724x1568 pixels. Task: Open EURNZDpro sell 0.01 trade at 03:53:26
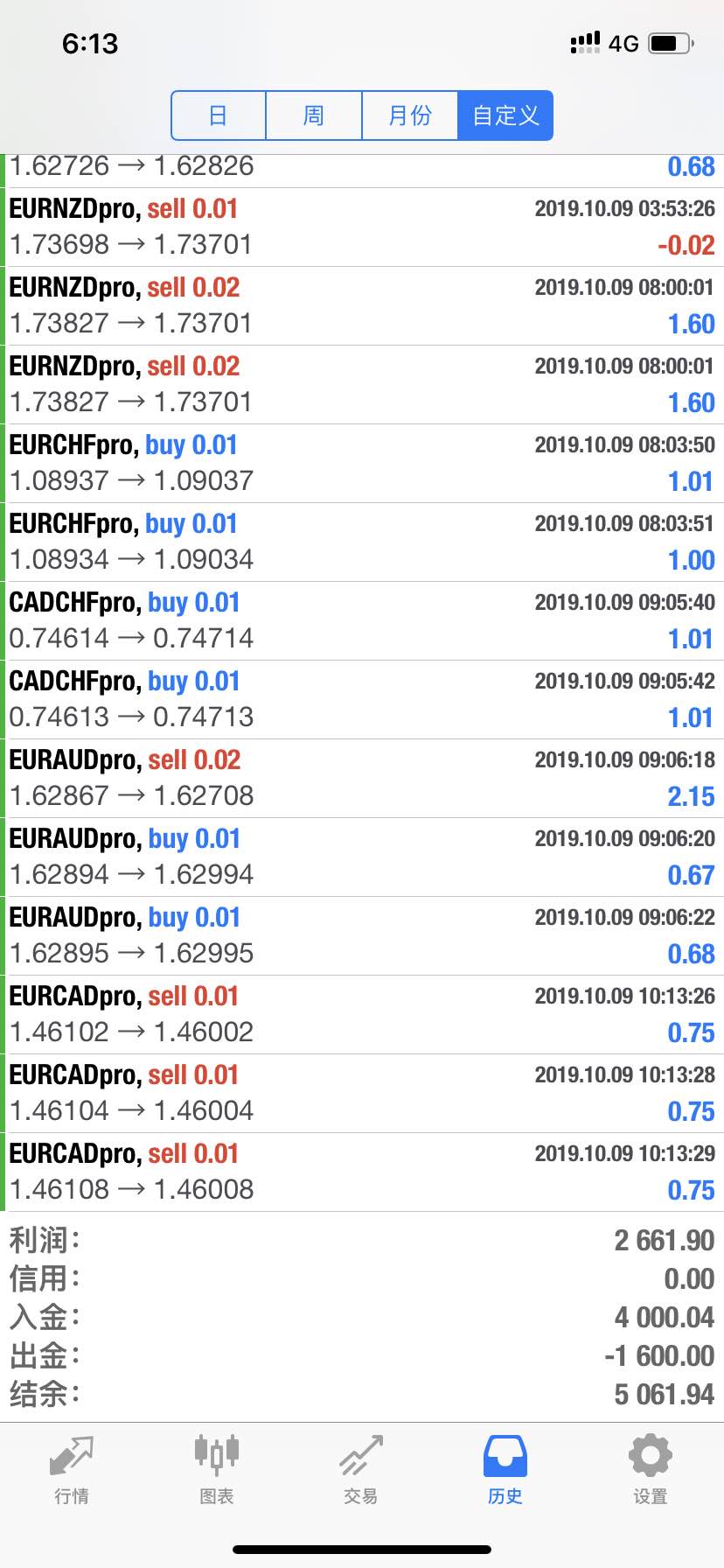click(362, 227)
